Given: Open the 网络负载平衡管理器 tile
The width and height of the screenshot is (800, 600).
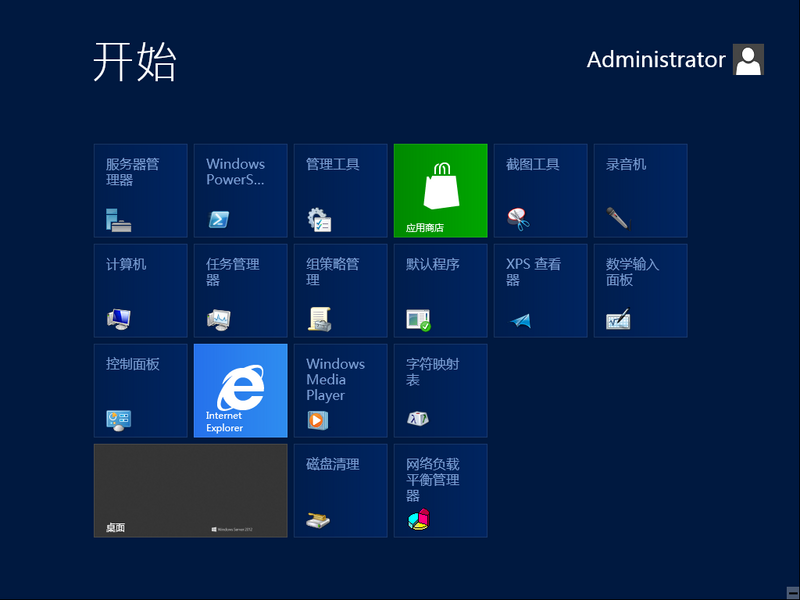Looking at the screenshot, I should pyautogui.click(x=440, y=490).
